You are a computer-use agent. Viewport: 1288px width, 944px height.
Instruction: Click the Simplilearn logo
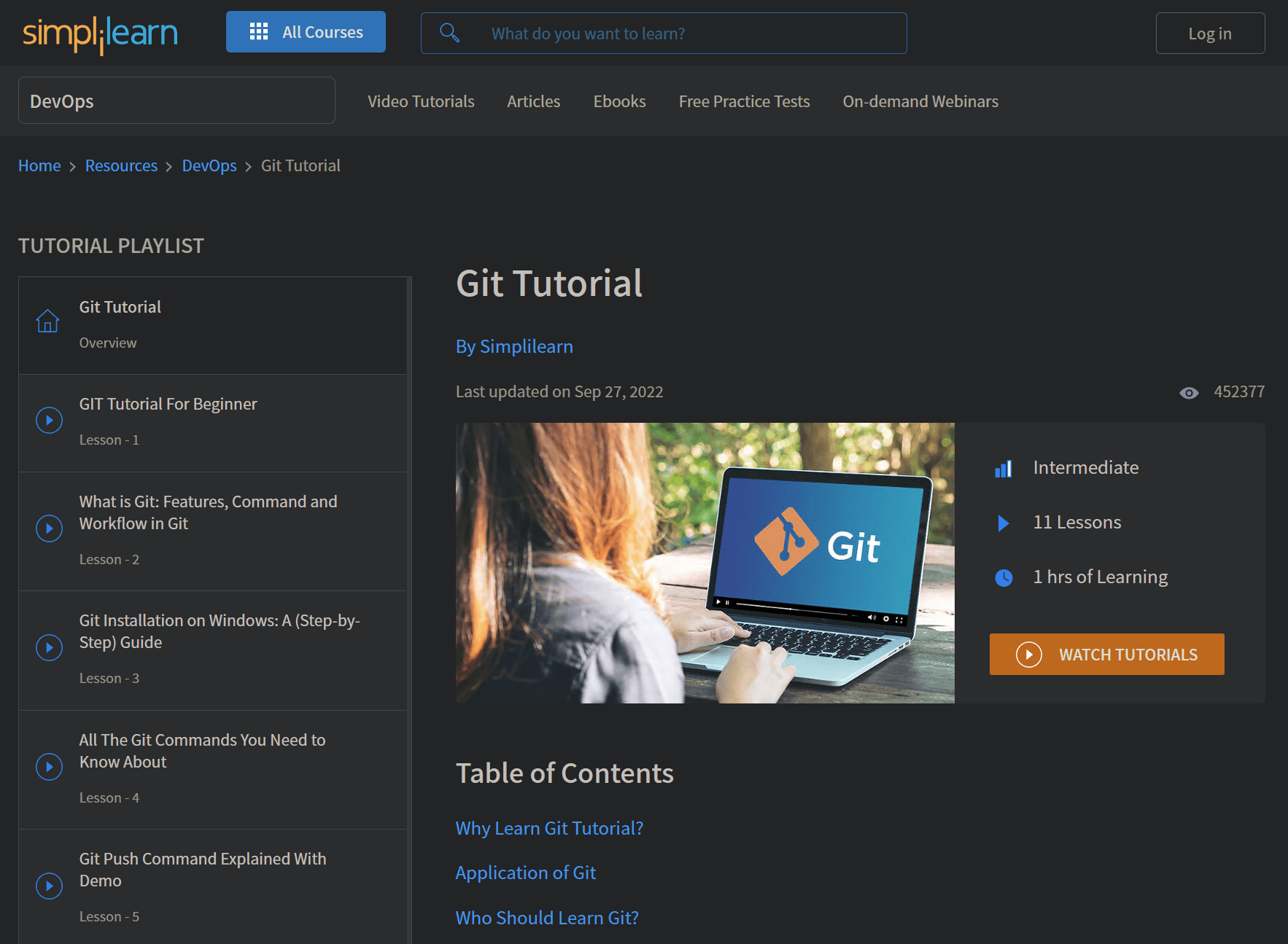tap(100, 33)
